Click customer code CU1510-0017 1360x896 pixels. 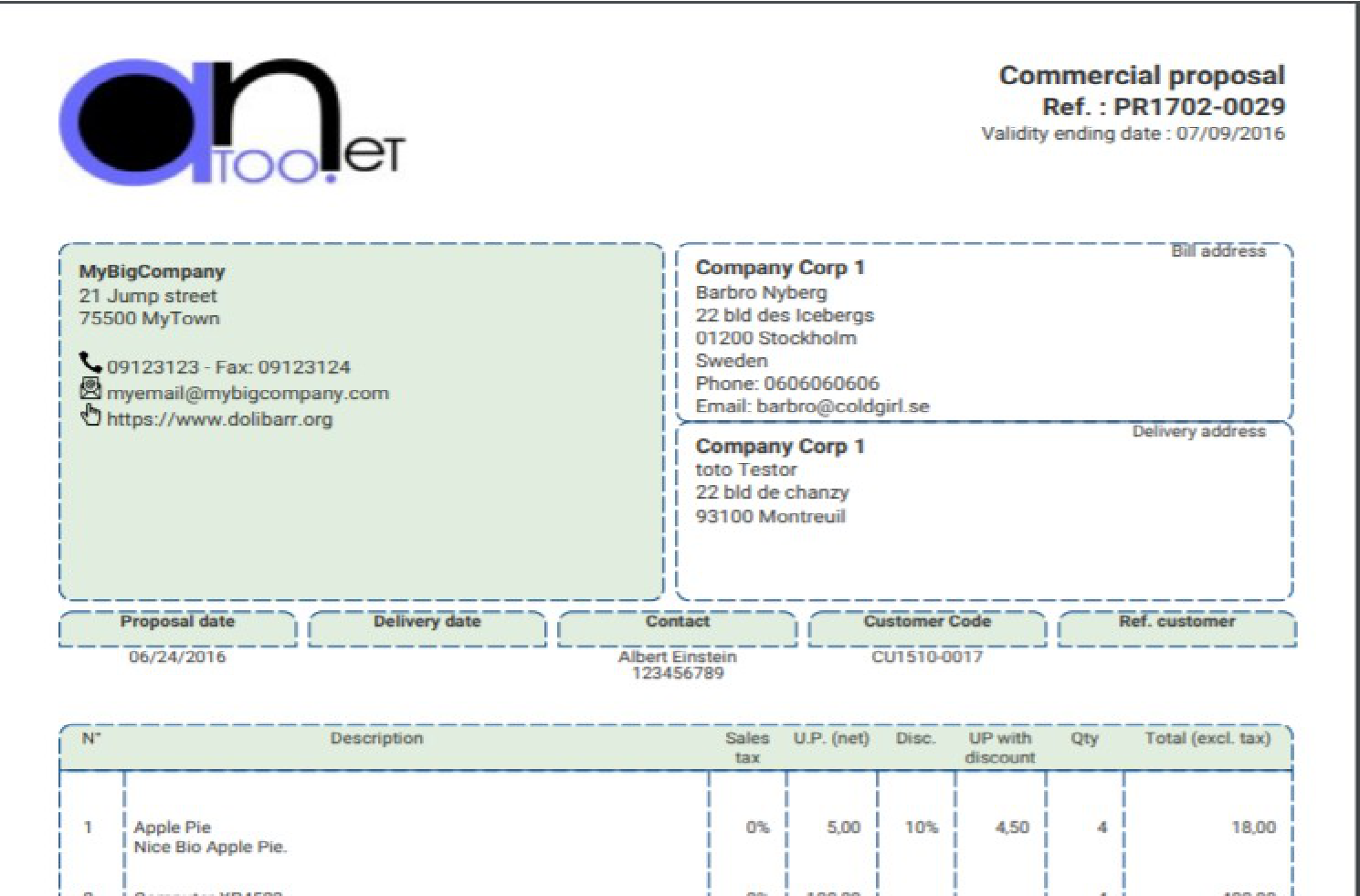tap(927, 657)
